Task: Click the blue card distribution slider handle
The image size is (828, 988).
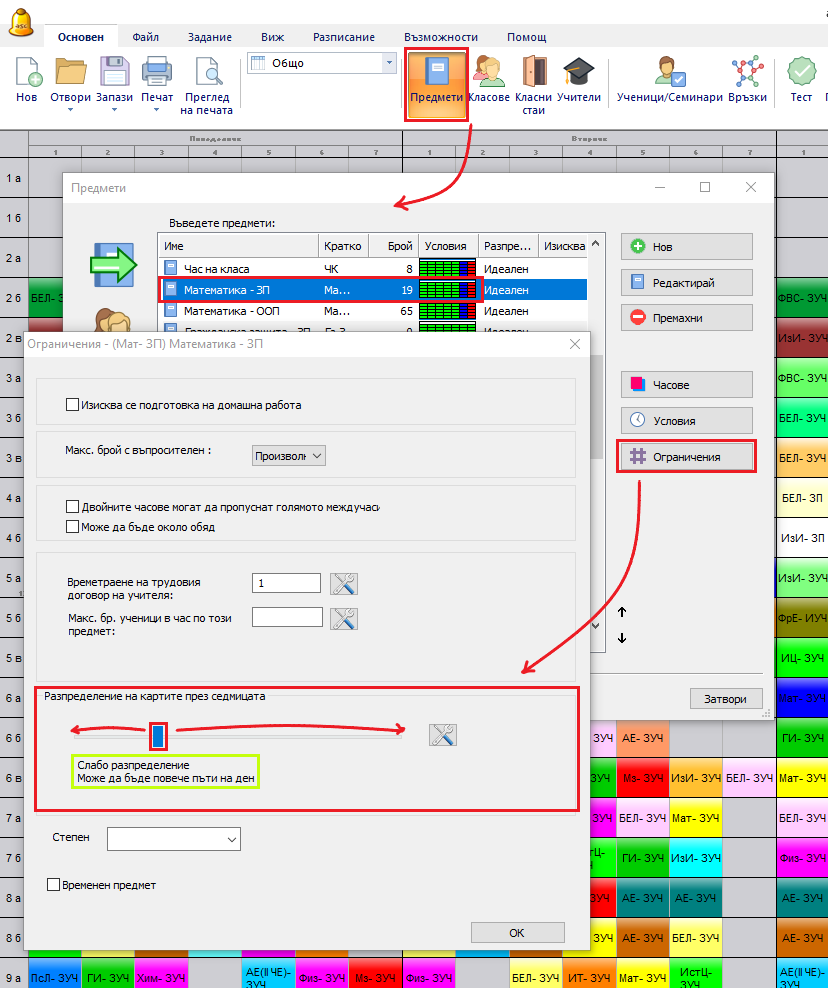Action: pyautogui.click(x=158, y=737)
